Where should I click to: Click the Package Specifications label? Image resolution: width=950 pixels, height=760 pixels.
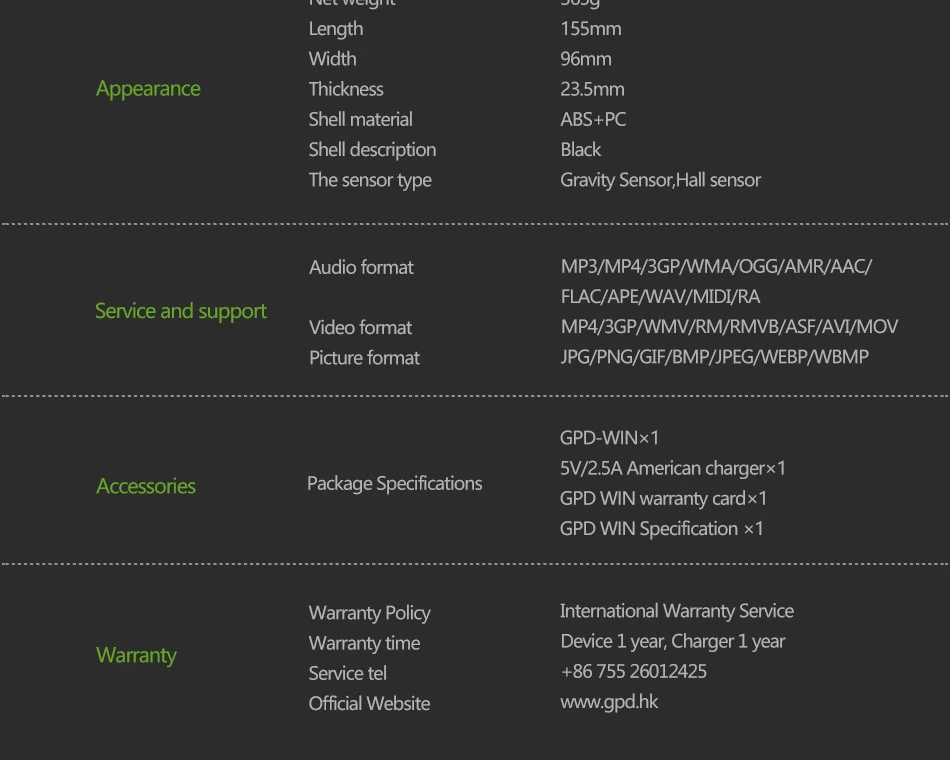[x=394, y=484]
